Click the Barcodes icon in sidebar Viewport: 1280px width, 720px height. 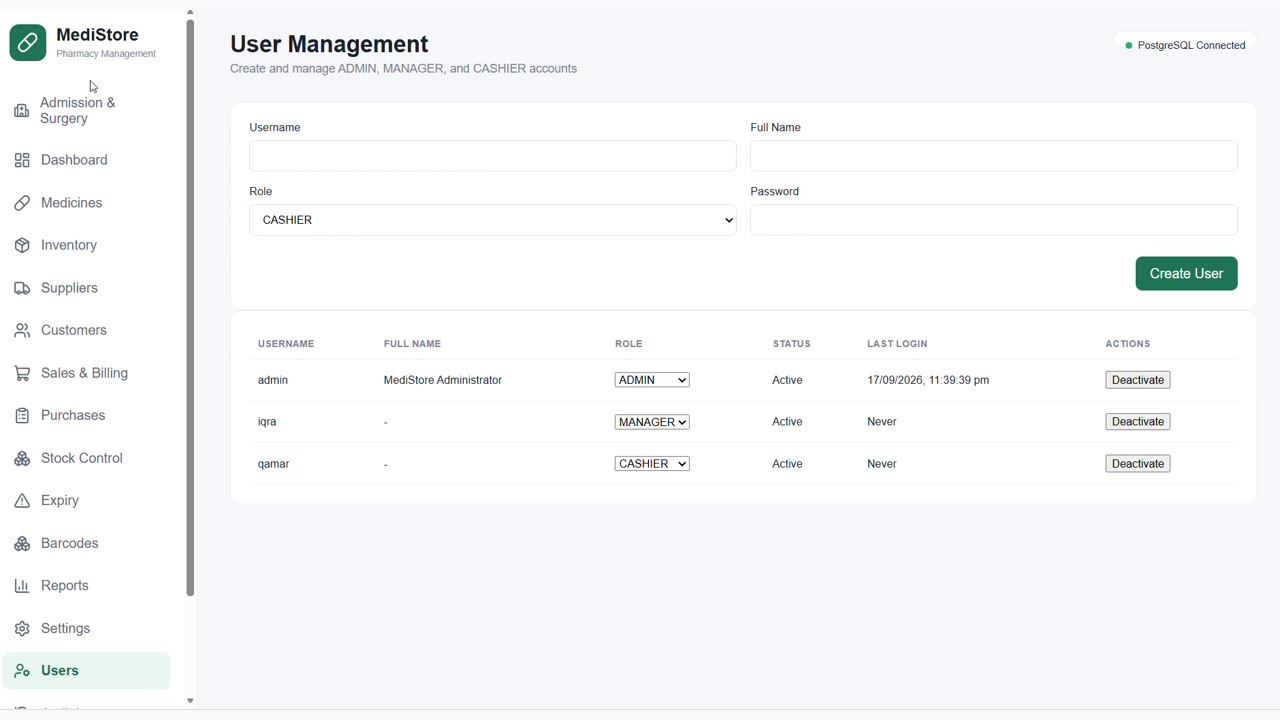point(22,543)
